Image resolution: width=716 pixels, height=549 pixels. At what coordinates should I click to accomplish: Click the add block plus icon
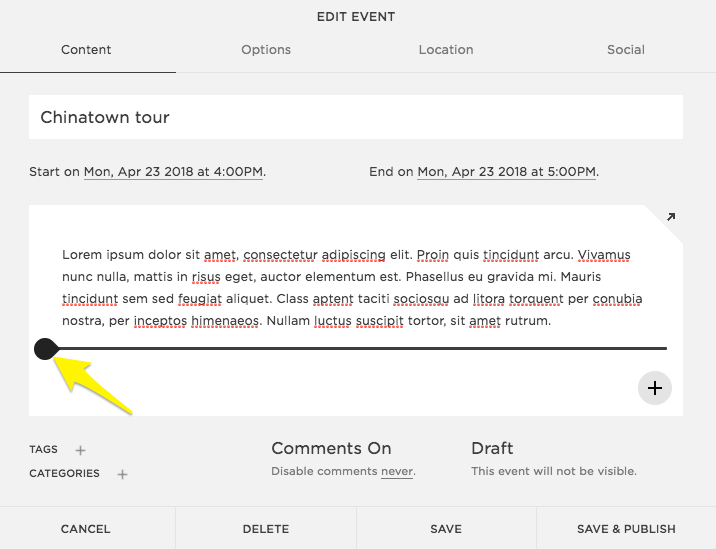(x=654, y=388)
